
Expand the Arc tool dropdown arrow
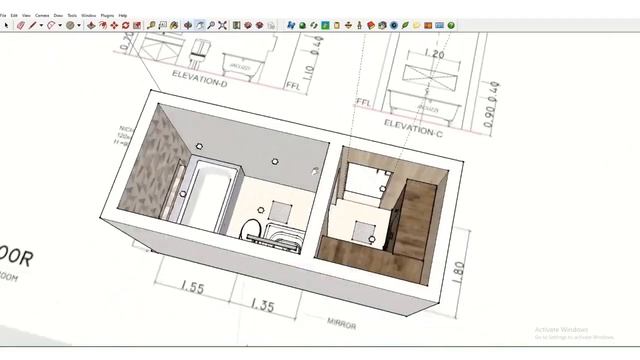tap(60, 25)
